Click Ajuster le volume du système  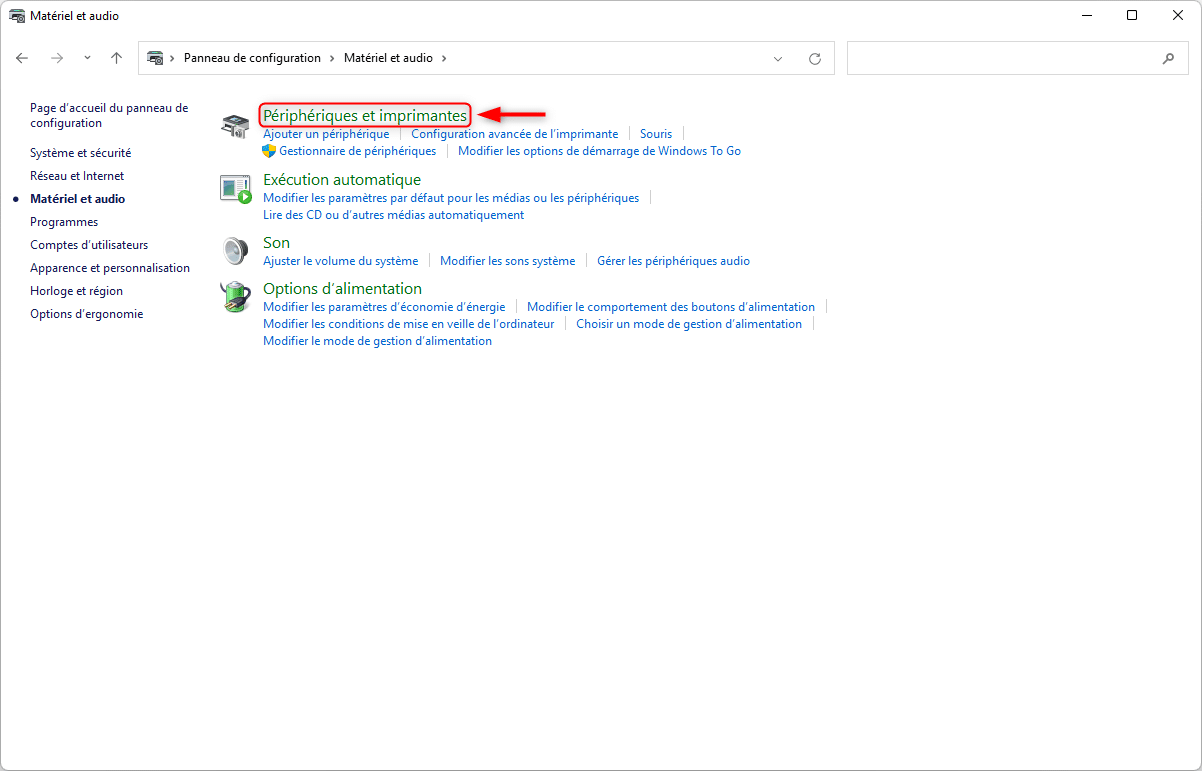[x=340, y=261]
